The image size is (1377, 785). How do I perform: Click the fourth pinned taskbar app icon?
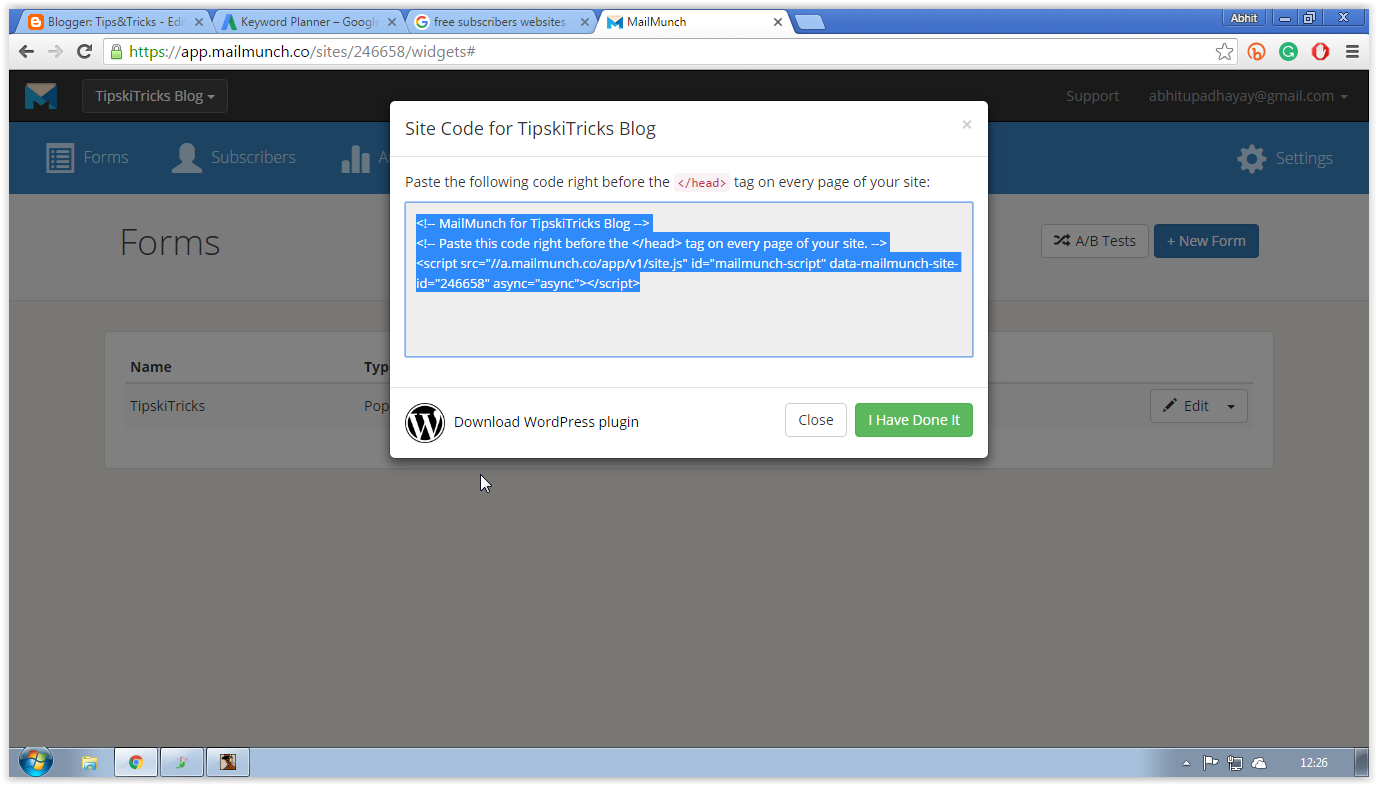click(x=228, y=763)
